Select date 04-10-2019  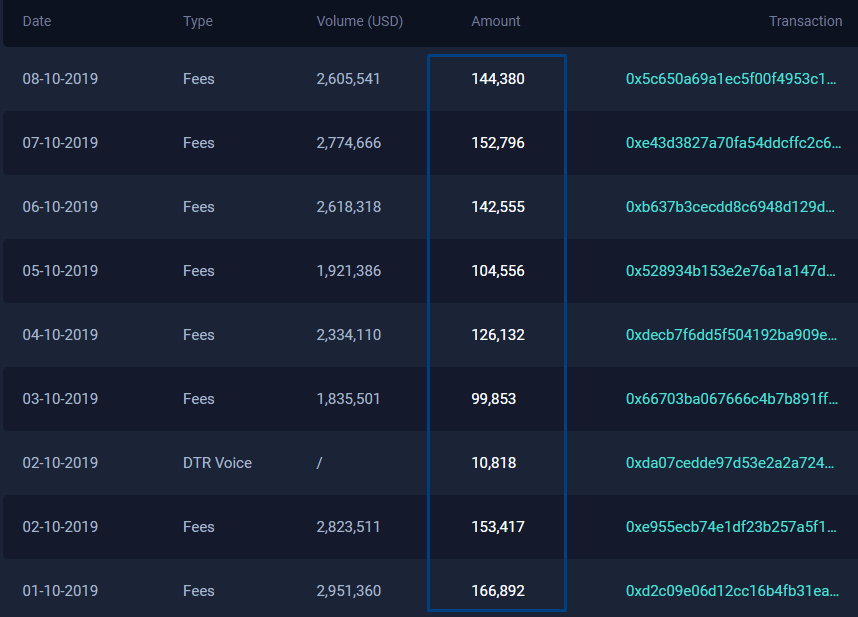pyautogui.click(x=60, y=335)
